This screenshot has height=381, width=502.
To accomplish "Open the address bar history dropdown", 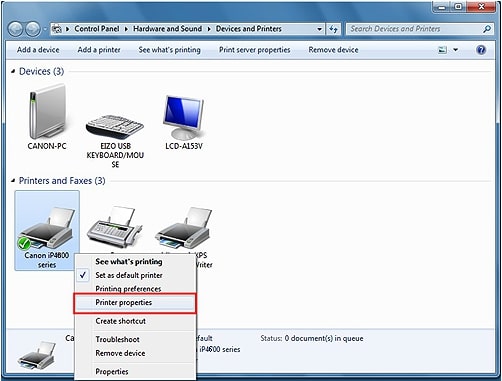I will point(319,29).
